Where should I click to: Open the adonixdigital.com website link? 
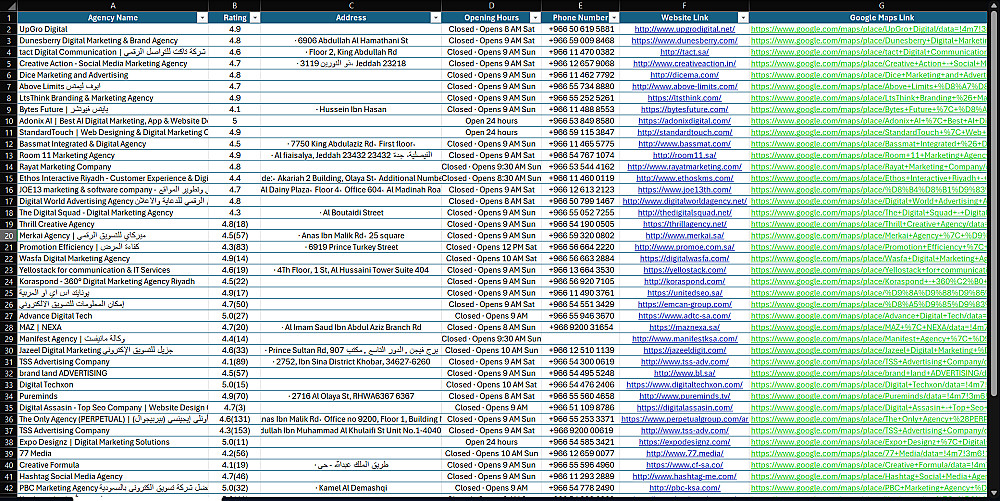(684, 121)
